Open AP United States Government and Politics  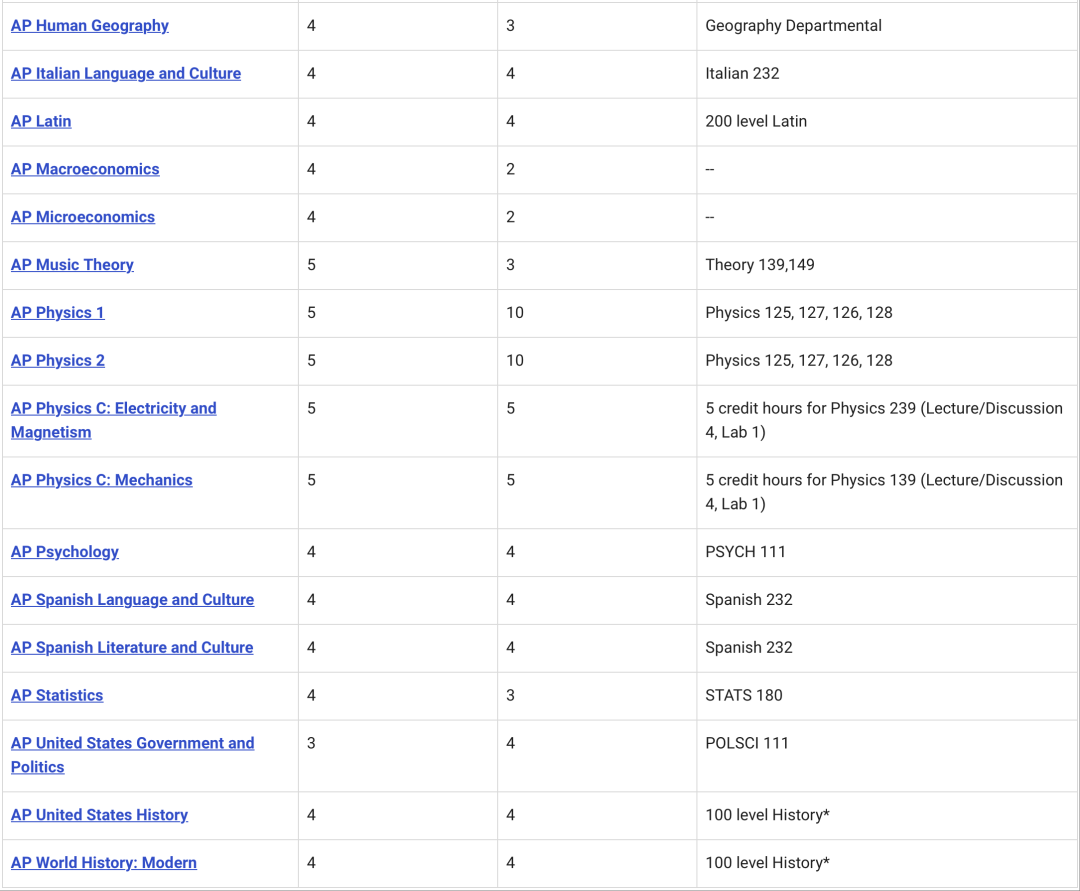click(x=132, y=744)
